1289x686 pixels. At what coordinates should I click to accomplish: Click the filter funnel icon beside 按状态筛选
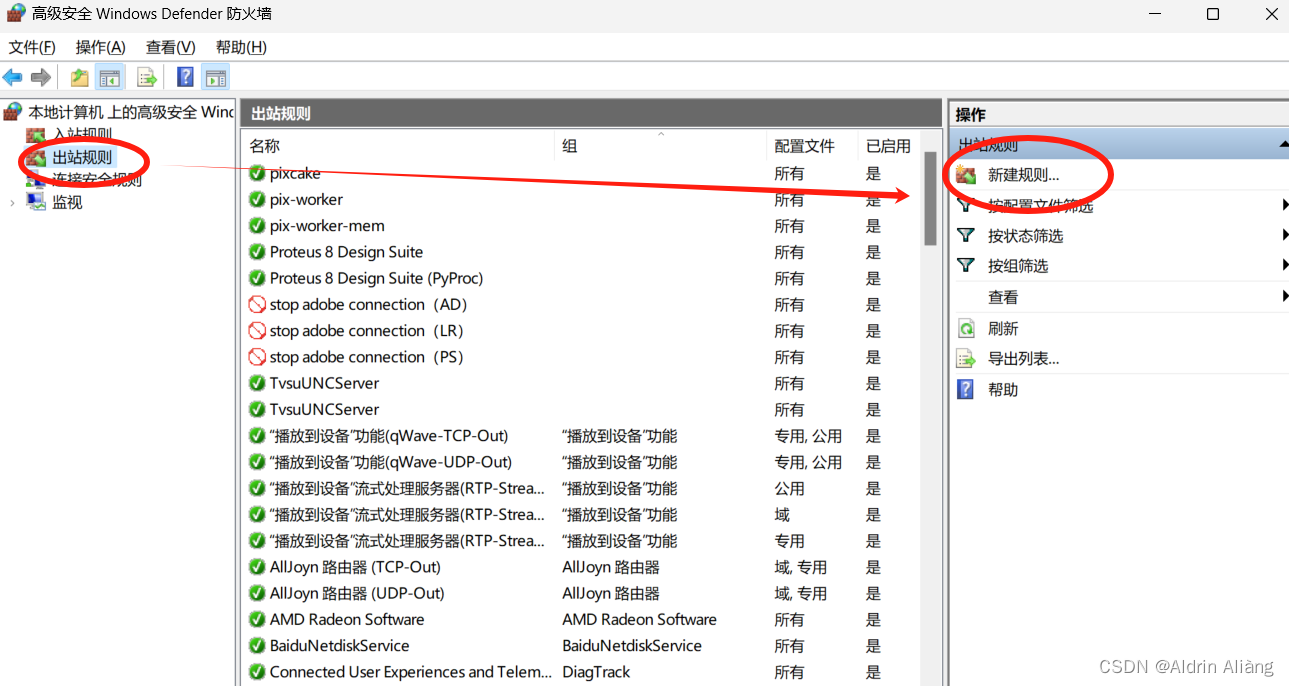pyautogui.click(x=966, y=236)
